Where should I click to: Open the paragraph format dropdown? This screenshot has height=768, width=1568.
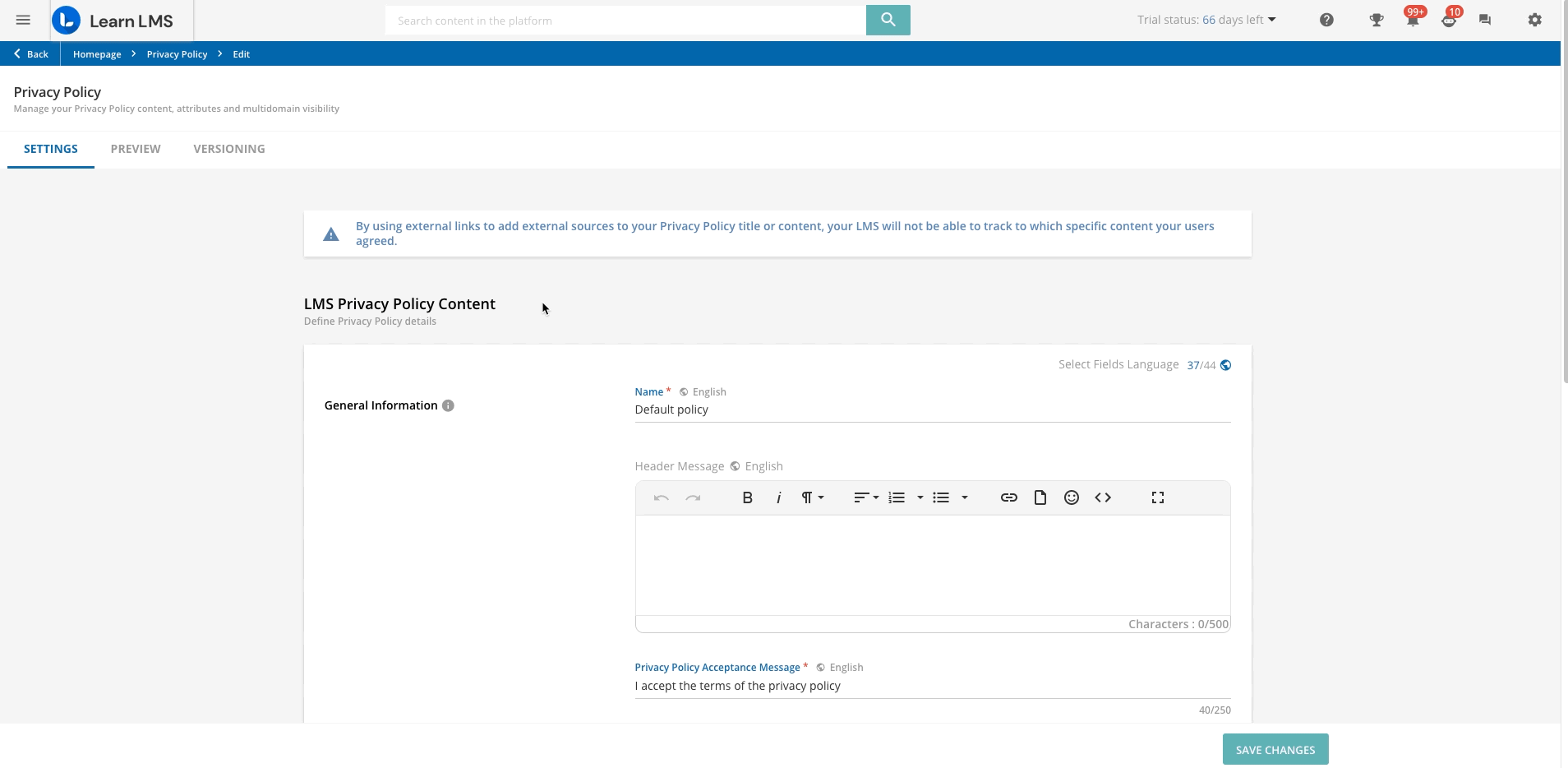[x=812, y=497]
